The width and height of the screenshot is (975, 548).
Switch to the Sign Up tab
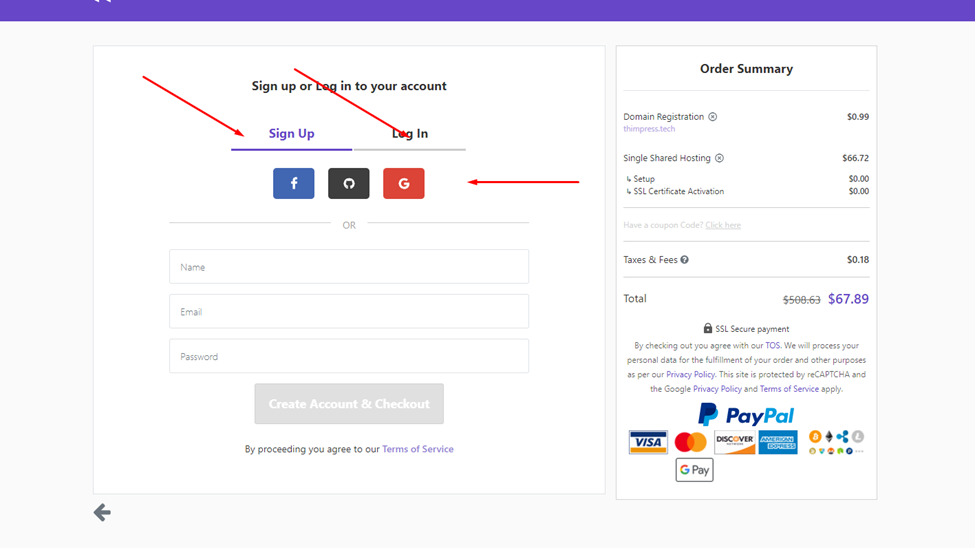[292, 134]
